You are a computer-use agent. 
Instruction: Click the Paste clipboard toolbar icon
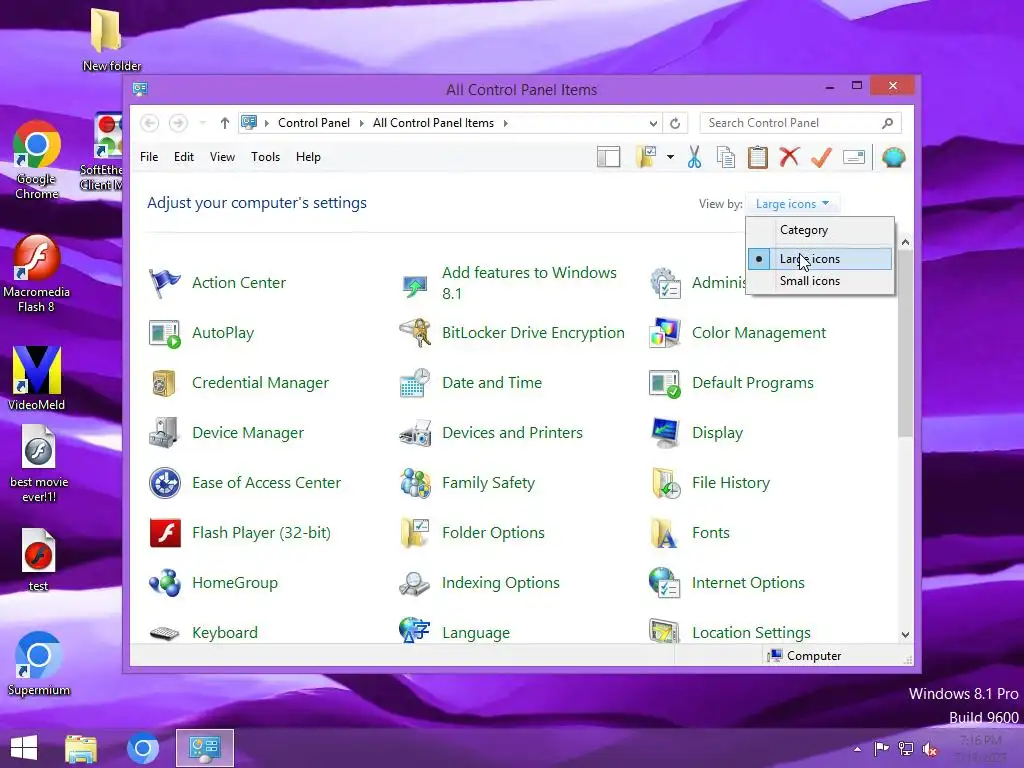tap(758, 157)
